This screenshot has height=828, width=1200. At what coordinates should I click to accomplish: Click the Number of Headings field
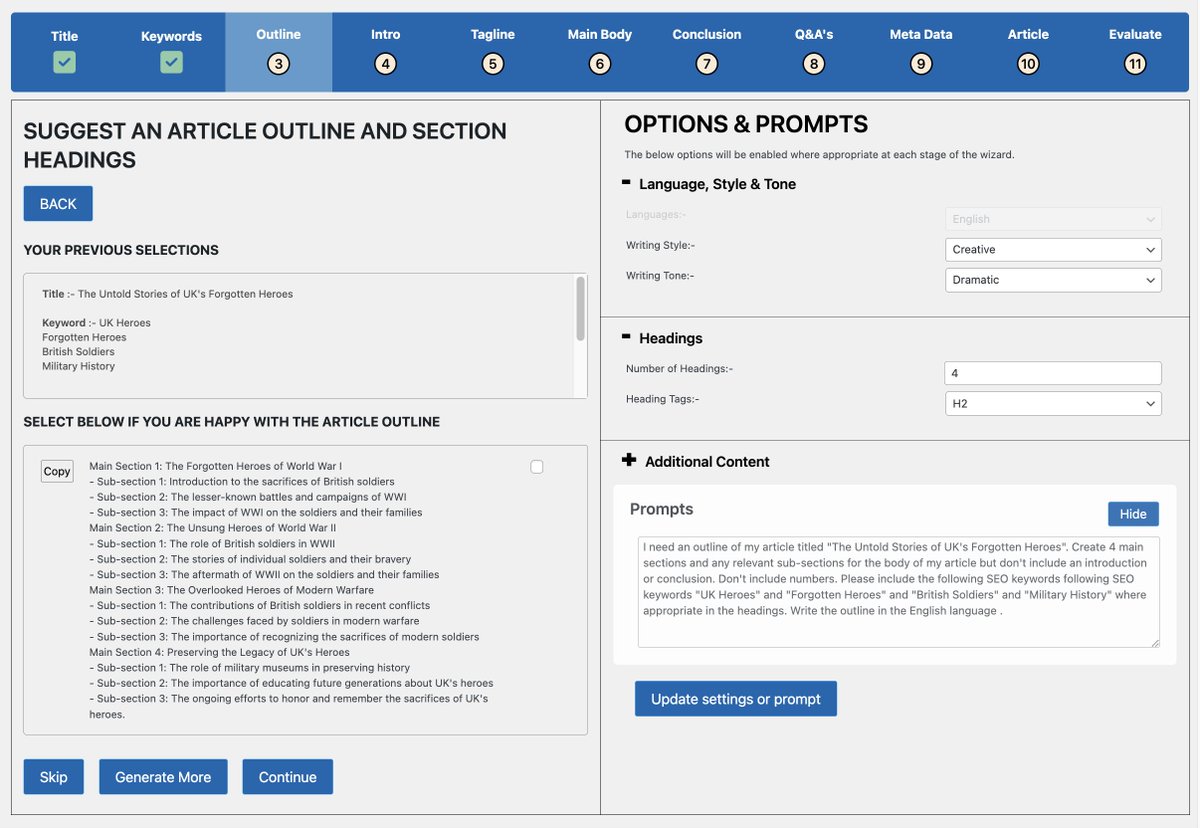tap(1053, 373)
